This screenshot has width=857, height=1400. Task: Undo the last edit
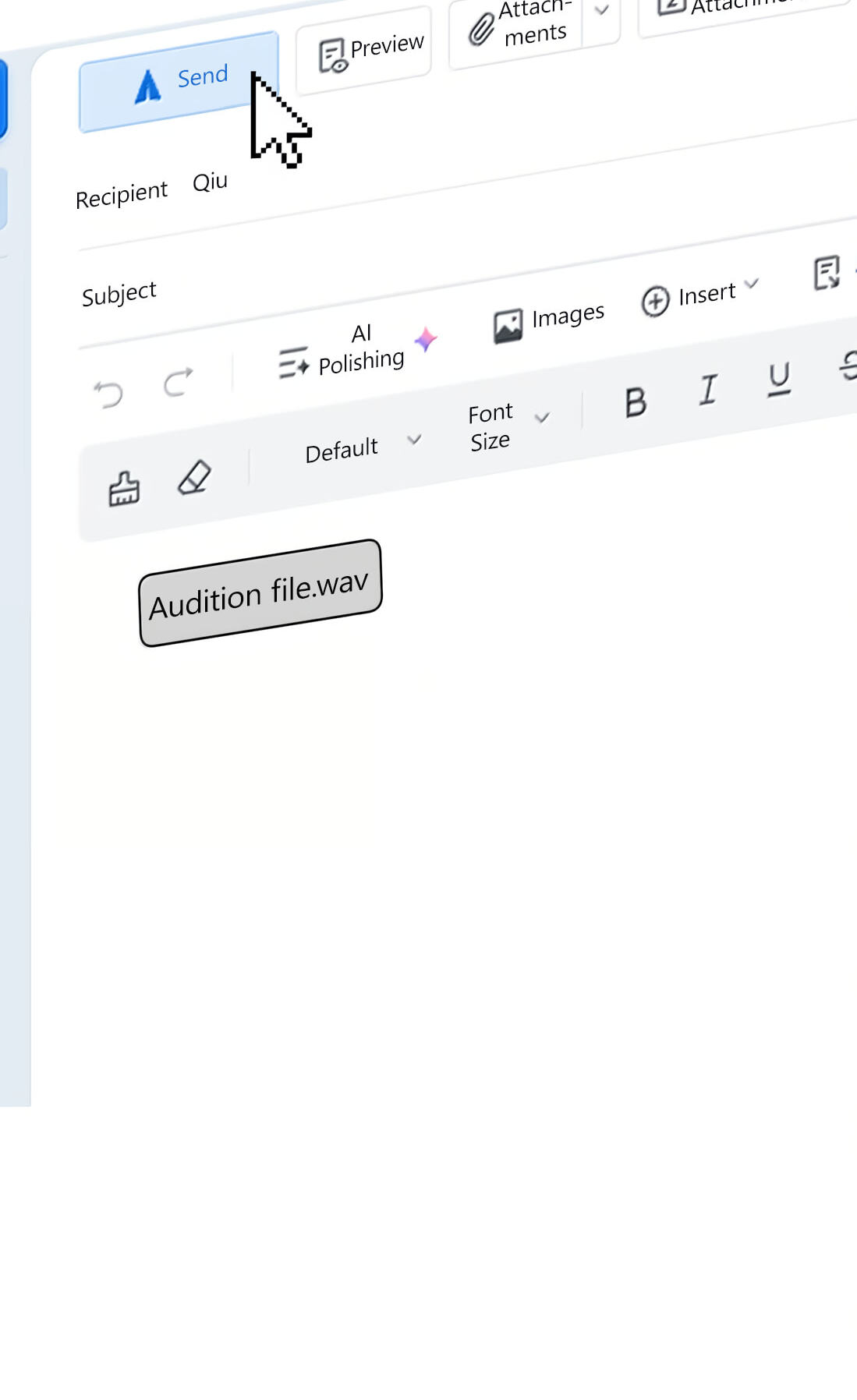tap(108, 394)
